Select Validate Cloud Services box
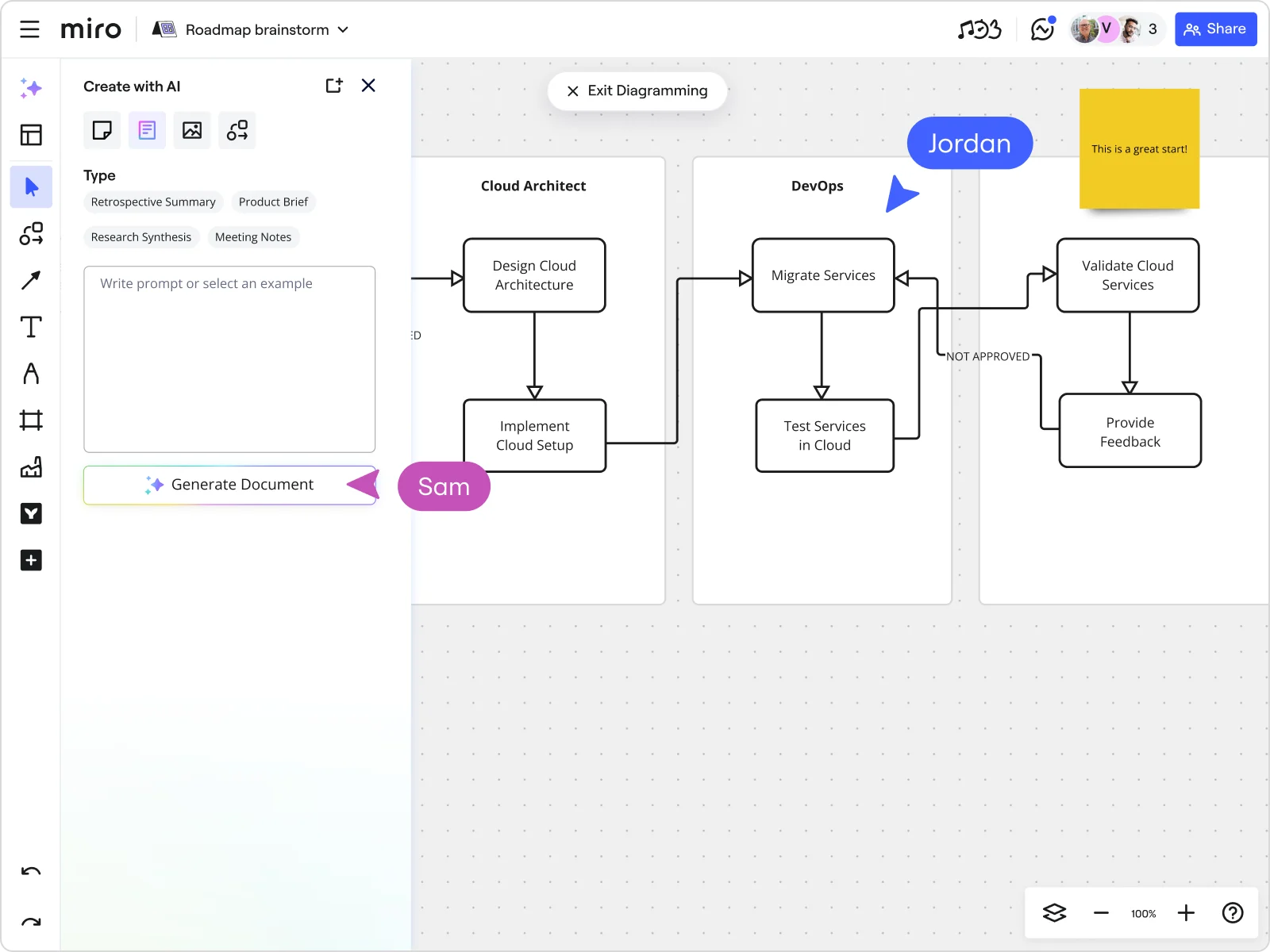The width and height of the screenshot is (1270, 952). coord(1128,275)
